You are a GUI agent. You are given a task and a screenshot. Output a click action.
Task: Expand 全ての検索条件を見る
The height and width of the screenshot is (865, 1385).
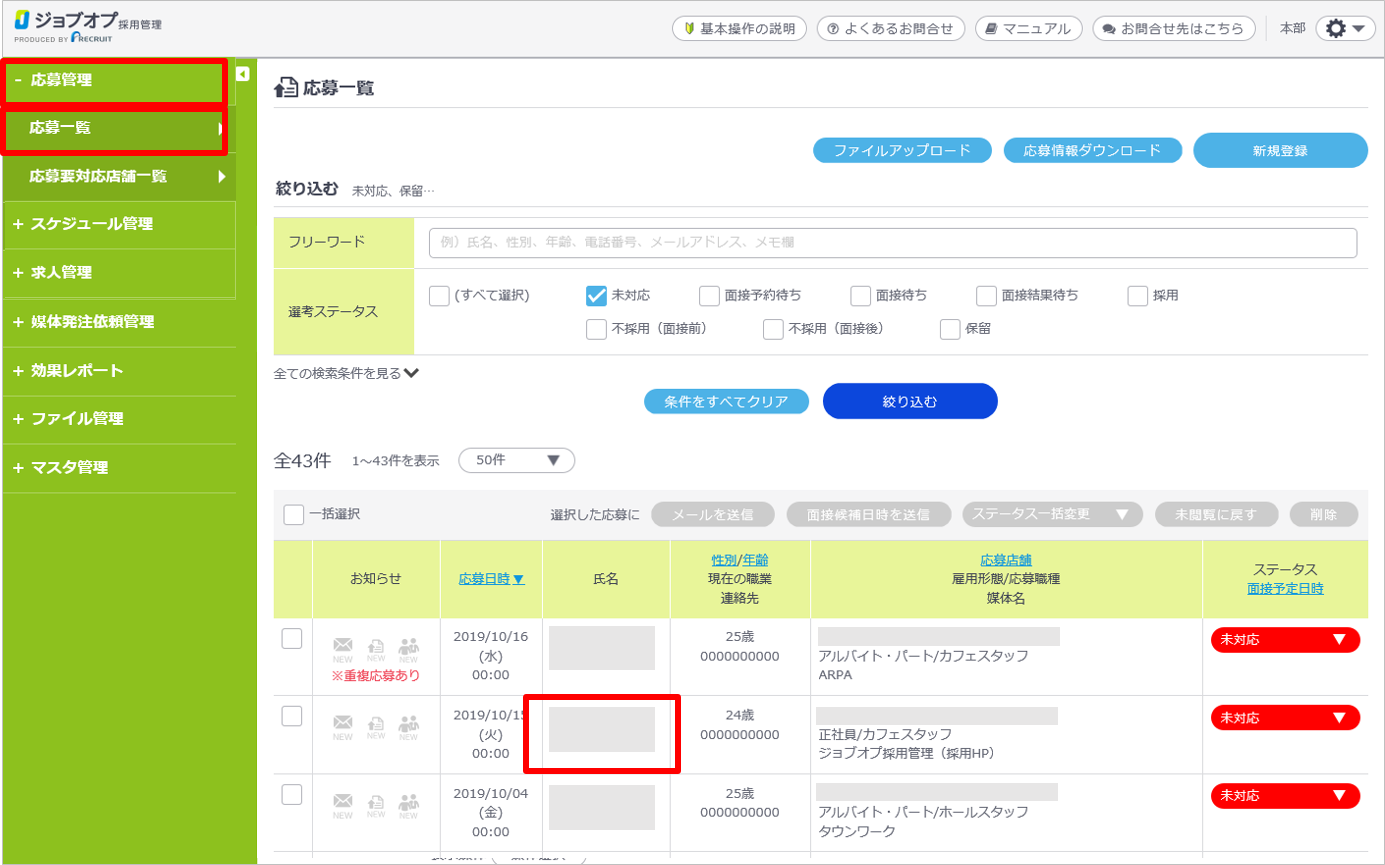pos(346,373)
